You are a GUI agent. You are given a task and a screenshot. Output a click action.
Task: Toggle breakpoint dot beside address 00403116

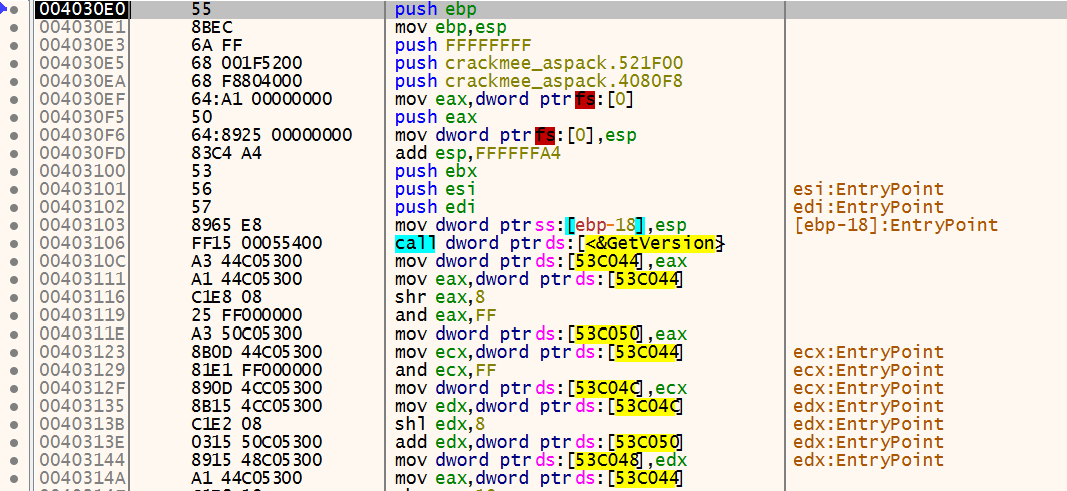[x=13, y=297]
